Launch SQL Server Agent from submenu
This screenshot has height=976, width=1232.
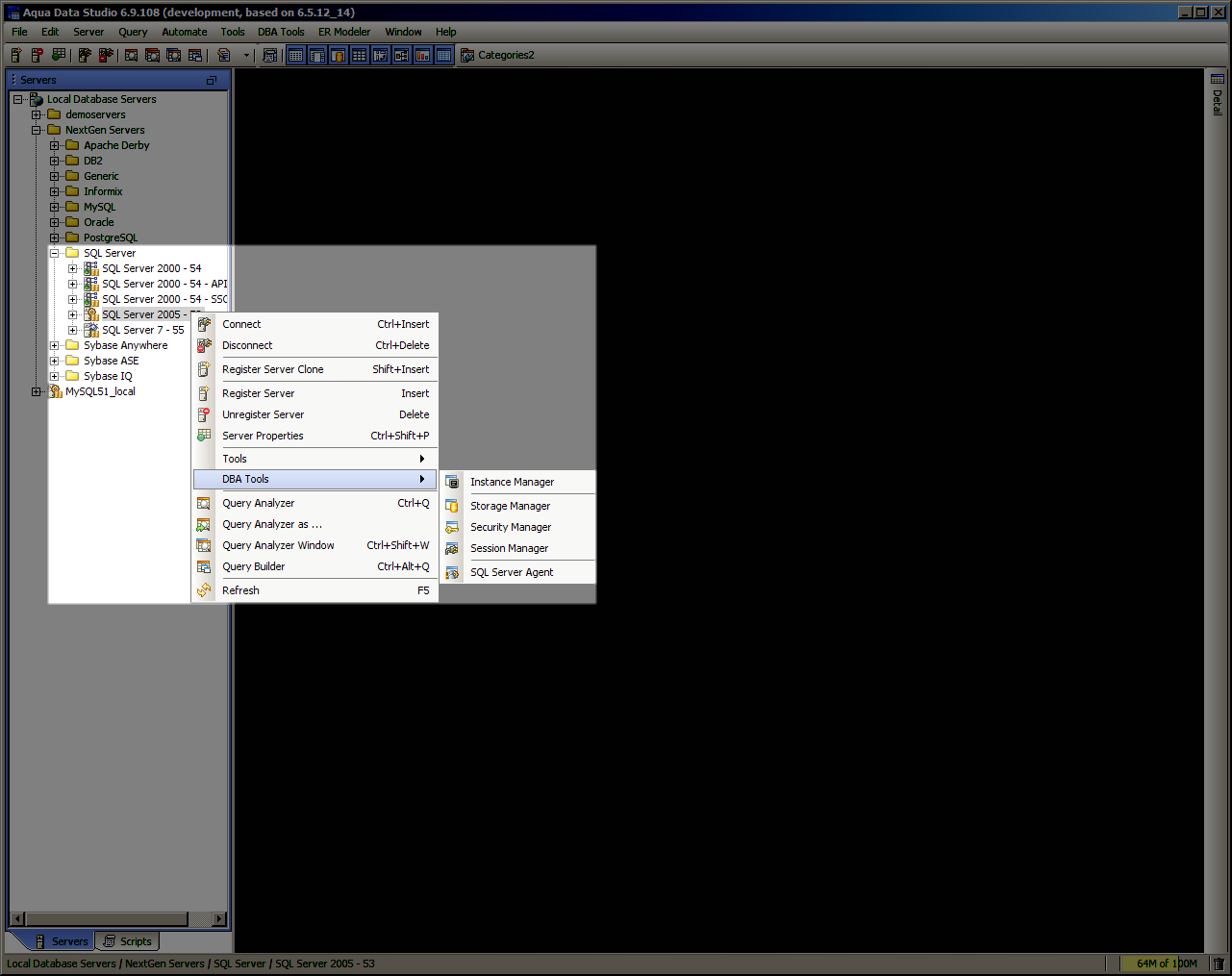click(x=518, y=572)
